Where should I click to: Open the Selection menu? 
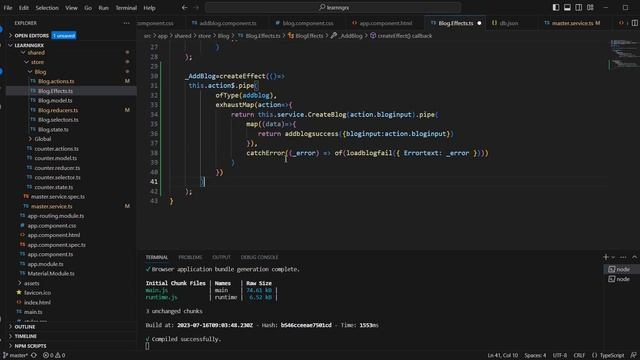point(47,8)
